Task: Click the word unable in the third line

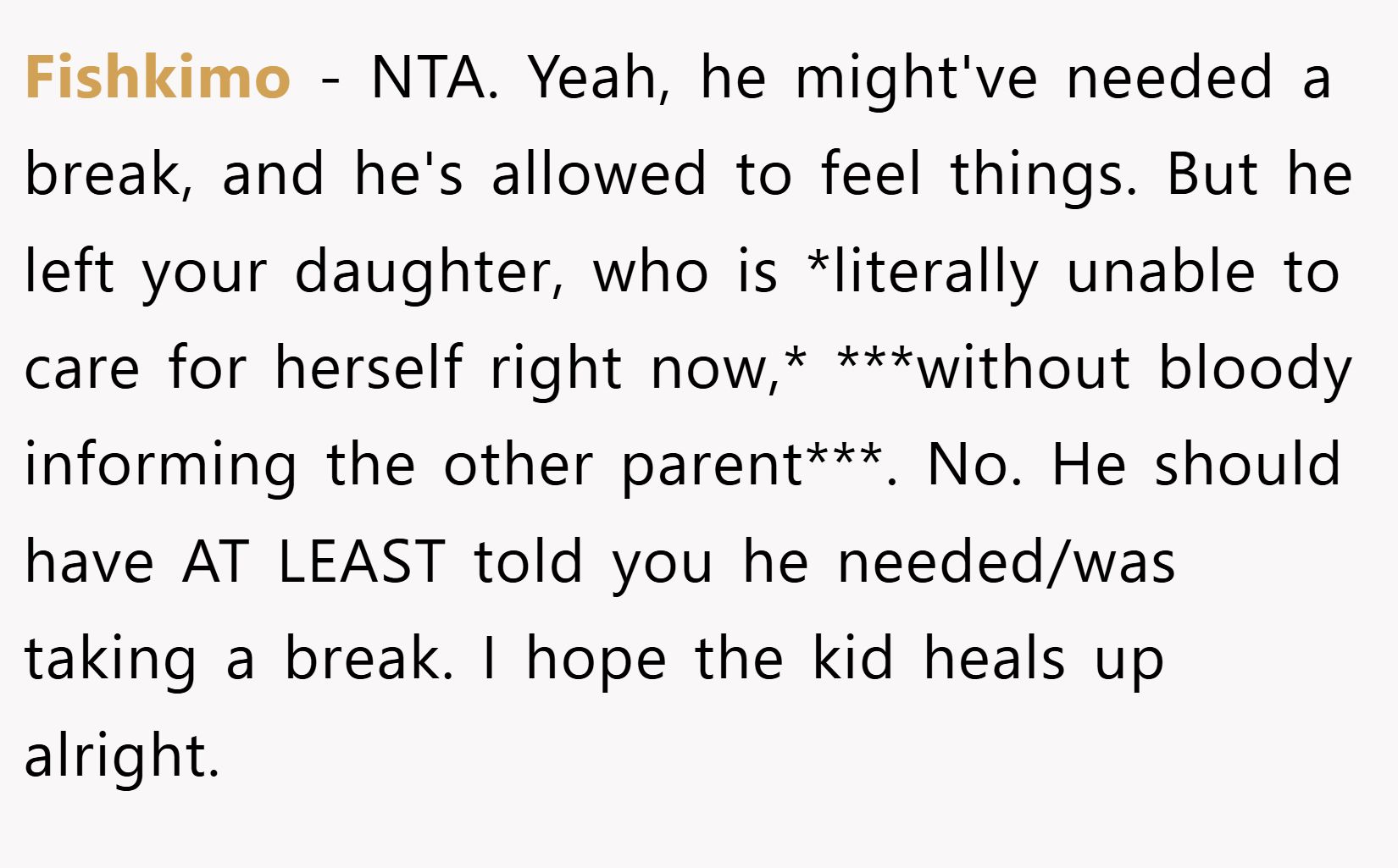Action: tap(1161, 271)
